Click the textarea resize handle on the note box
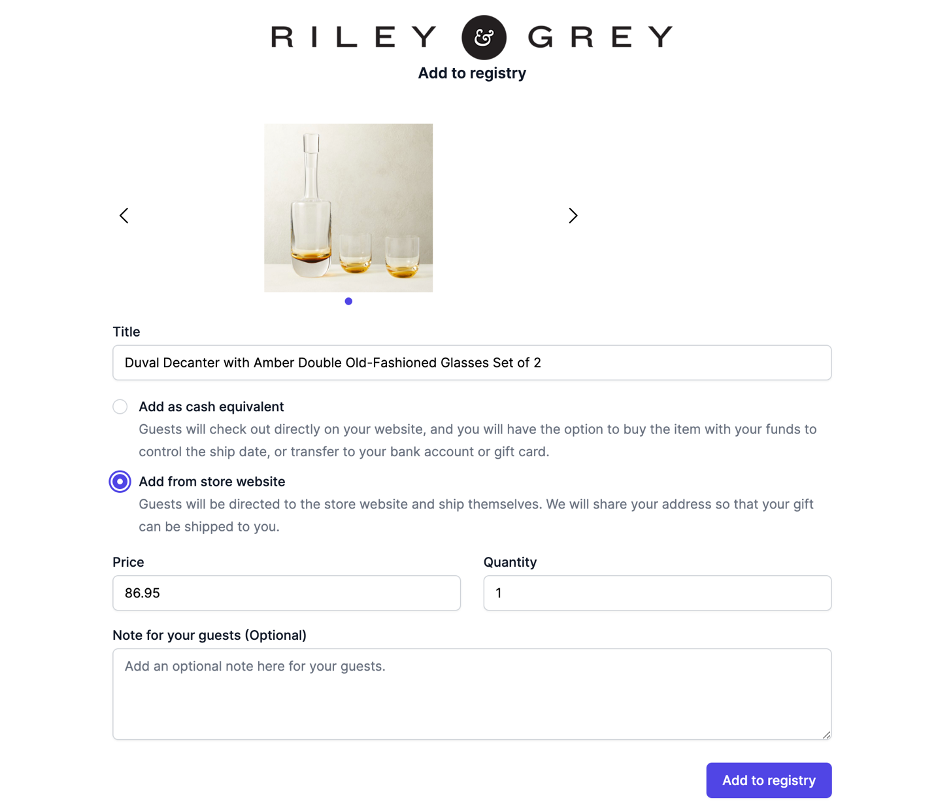Screen dimensions: 936x802 [x=826, y=734]
